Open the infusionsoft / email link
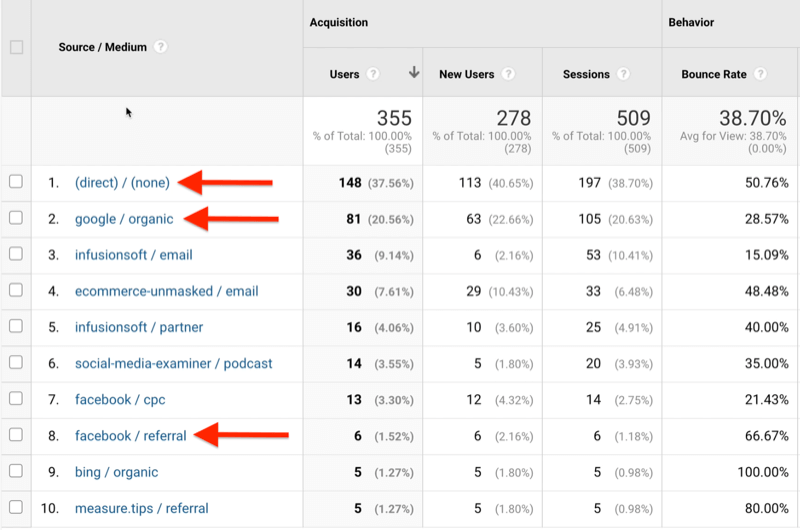Viewport: 800px width, 530px height. [x=134, y=255]
